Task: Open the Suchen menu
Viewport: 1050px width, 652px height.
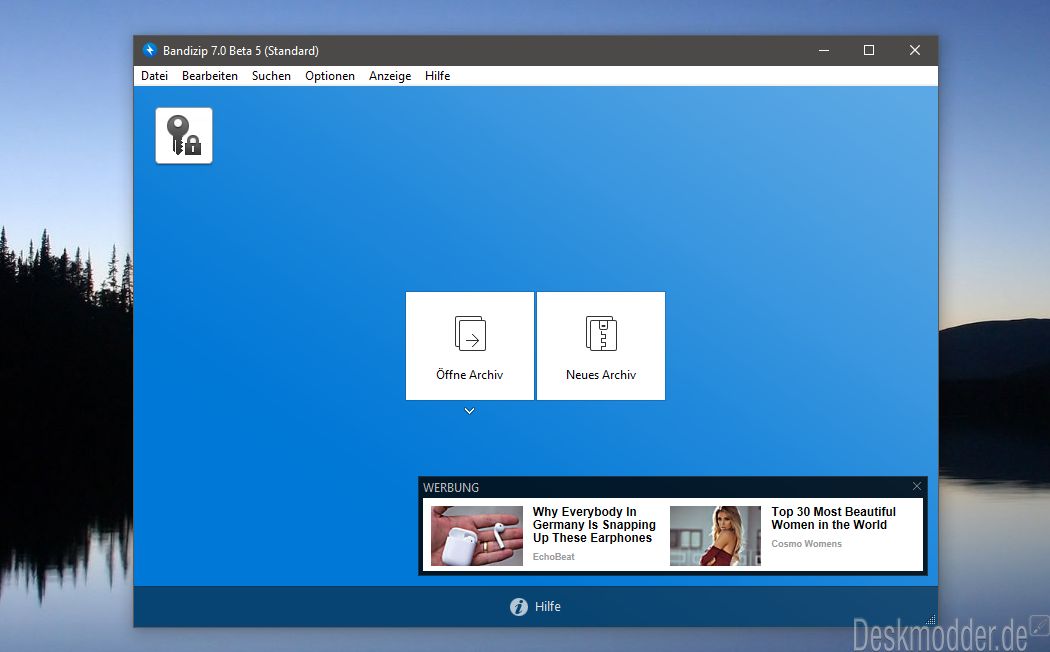Action: [271, 76]
